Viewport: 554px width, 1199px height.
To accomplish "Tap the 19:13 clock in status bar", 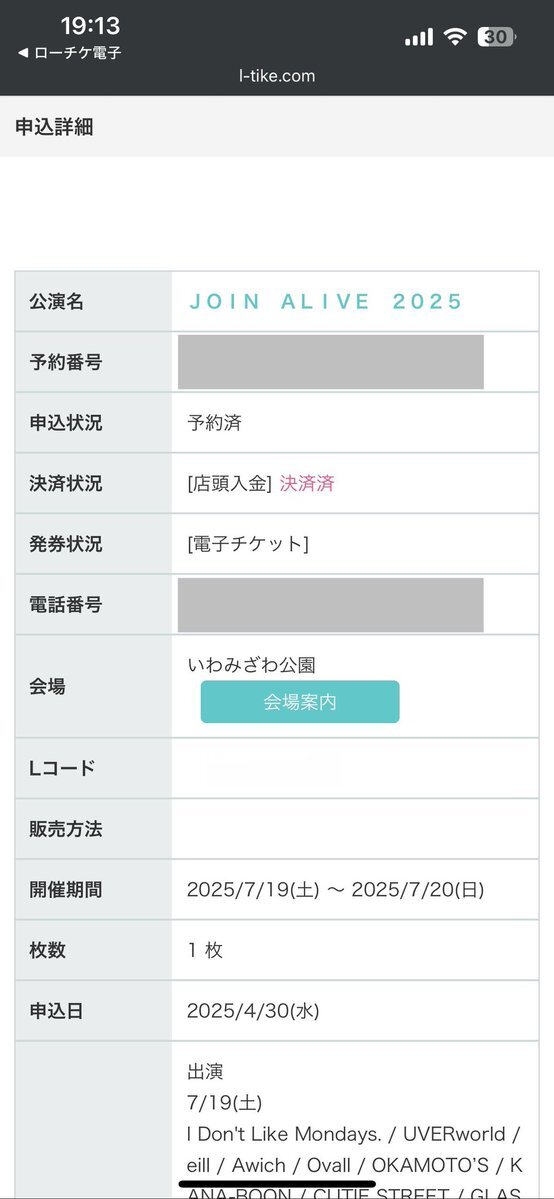I will coord(90,26).
